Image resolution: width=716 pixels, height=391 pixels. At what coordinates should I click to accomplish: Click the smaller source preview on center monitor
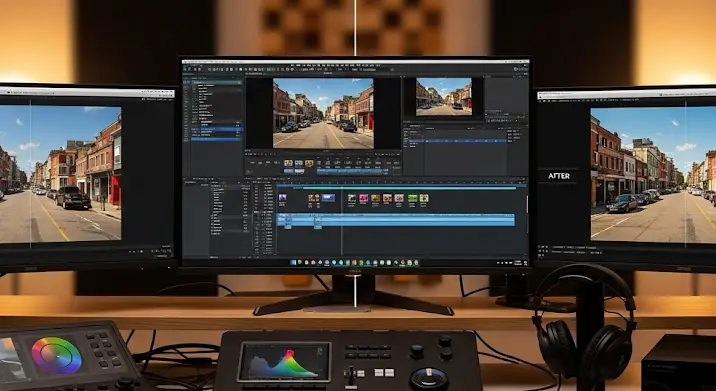coord(444,96)
